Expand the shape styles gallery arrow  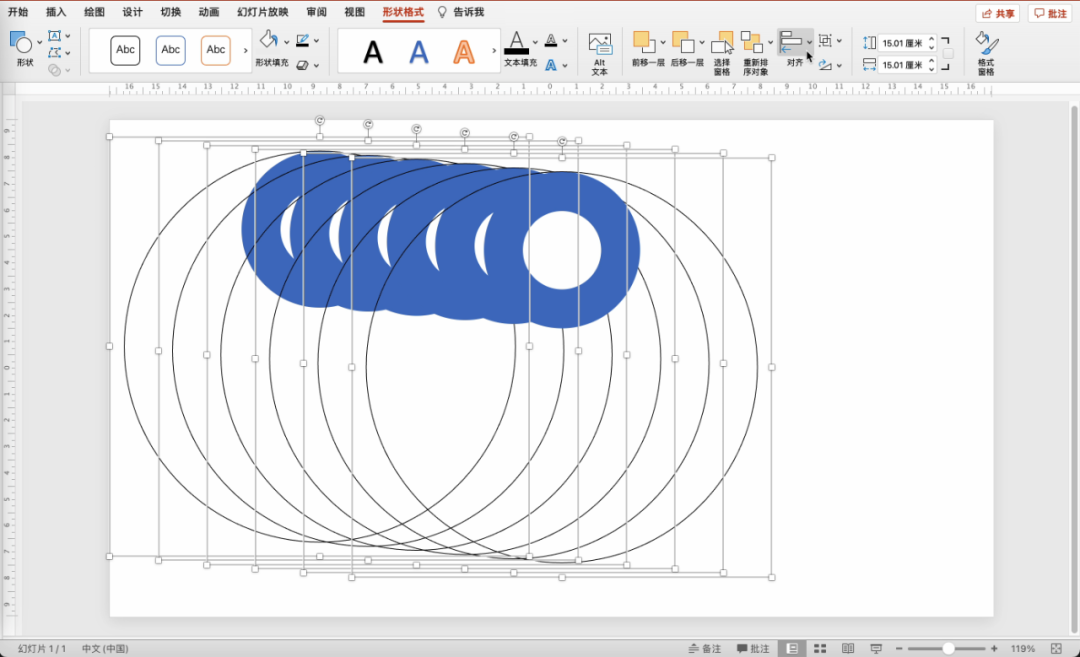pos(245,50)
